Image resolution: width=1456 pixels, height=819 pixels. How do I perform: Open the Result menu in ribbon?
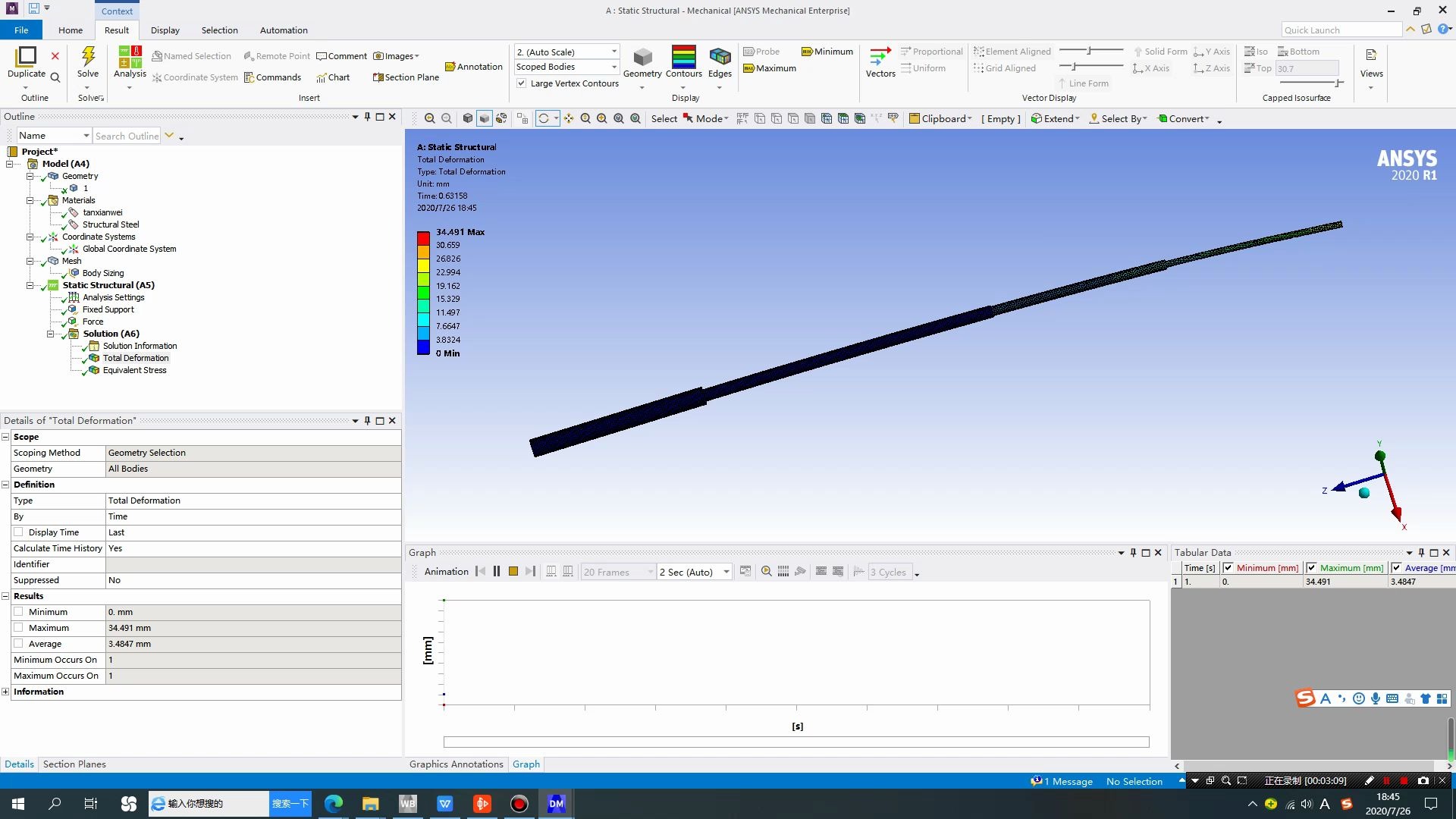tap(116, 30)
